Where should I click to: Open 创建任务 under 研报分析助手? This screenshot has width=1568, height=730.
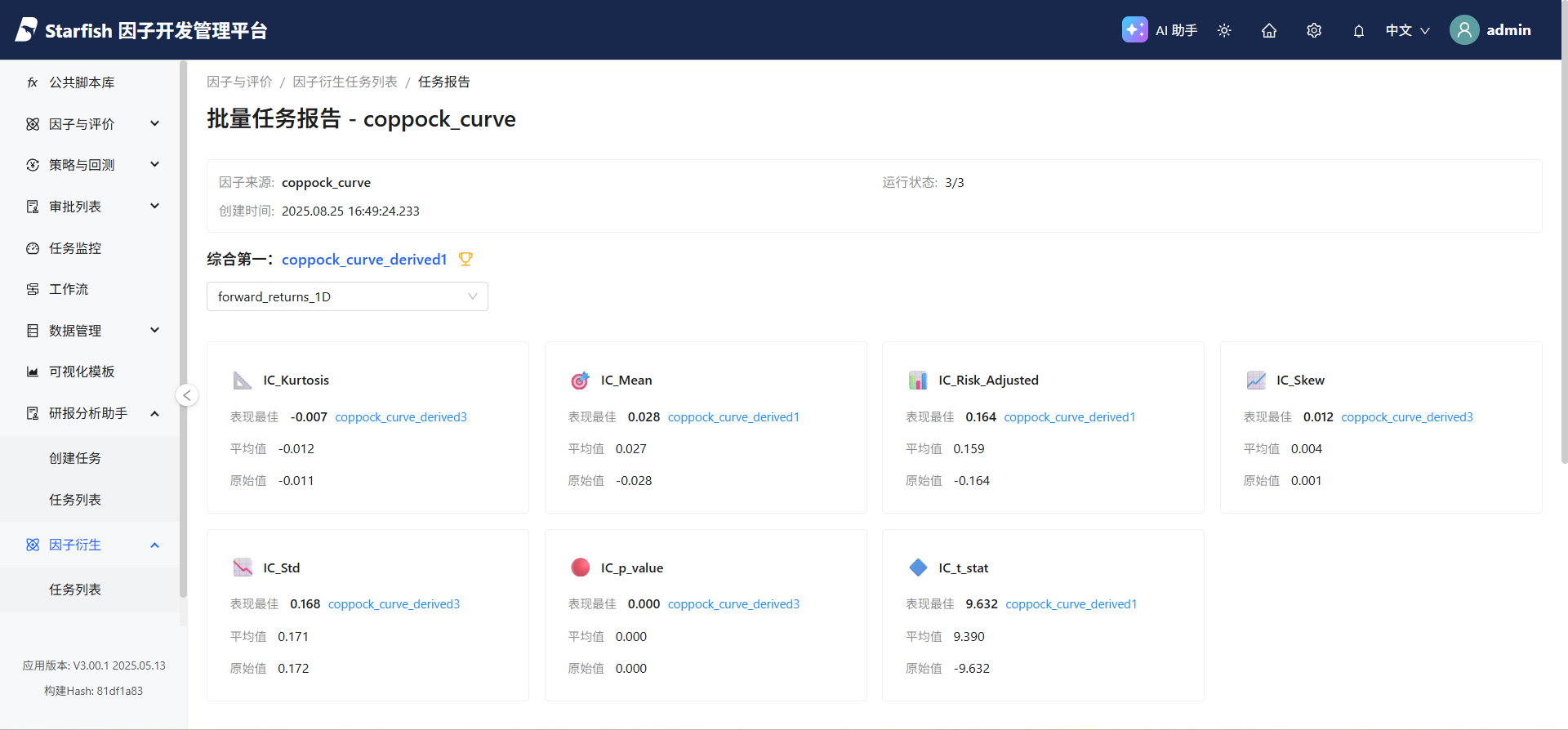click(75, 458)
